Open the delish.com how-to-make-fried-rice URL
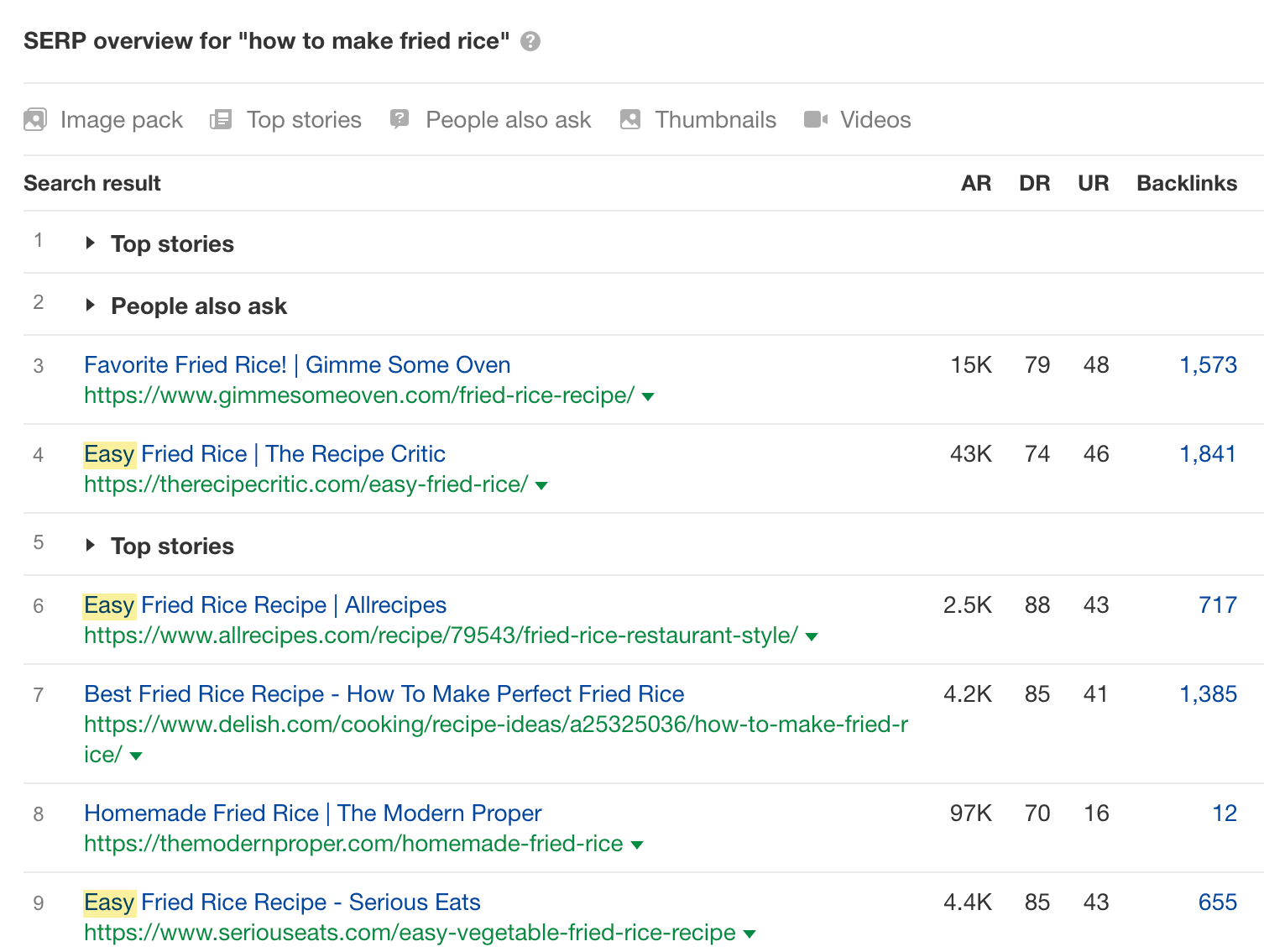The image size is (1264, 952). coord(495,724)
